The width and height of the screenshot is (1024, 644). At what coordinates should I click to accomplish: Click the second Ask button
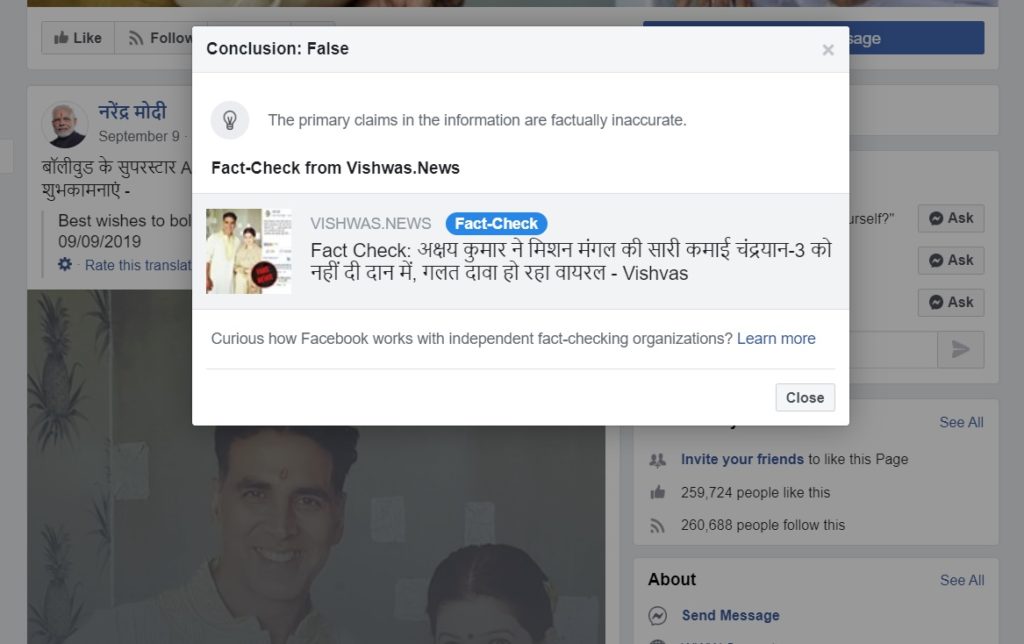click(x=951, y=260)
